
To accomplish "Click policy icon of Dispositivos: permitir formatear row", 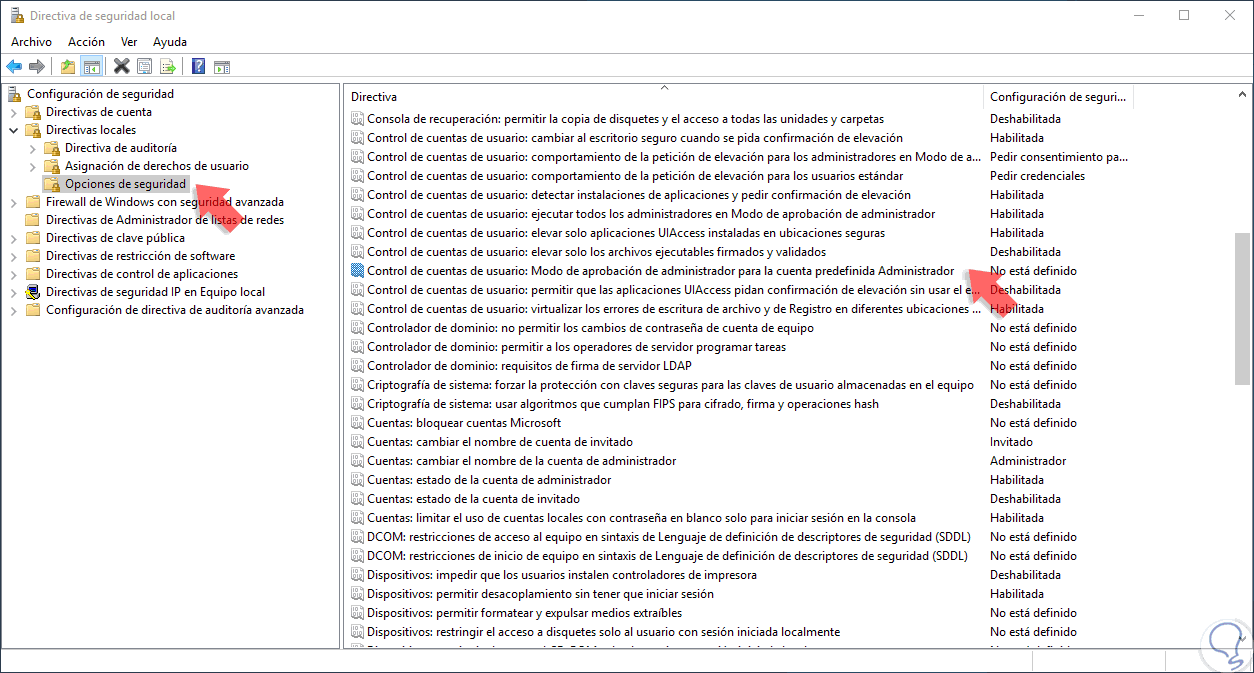I will pos(357,613).
